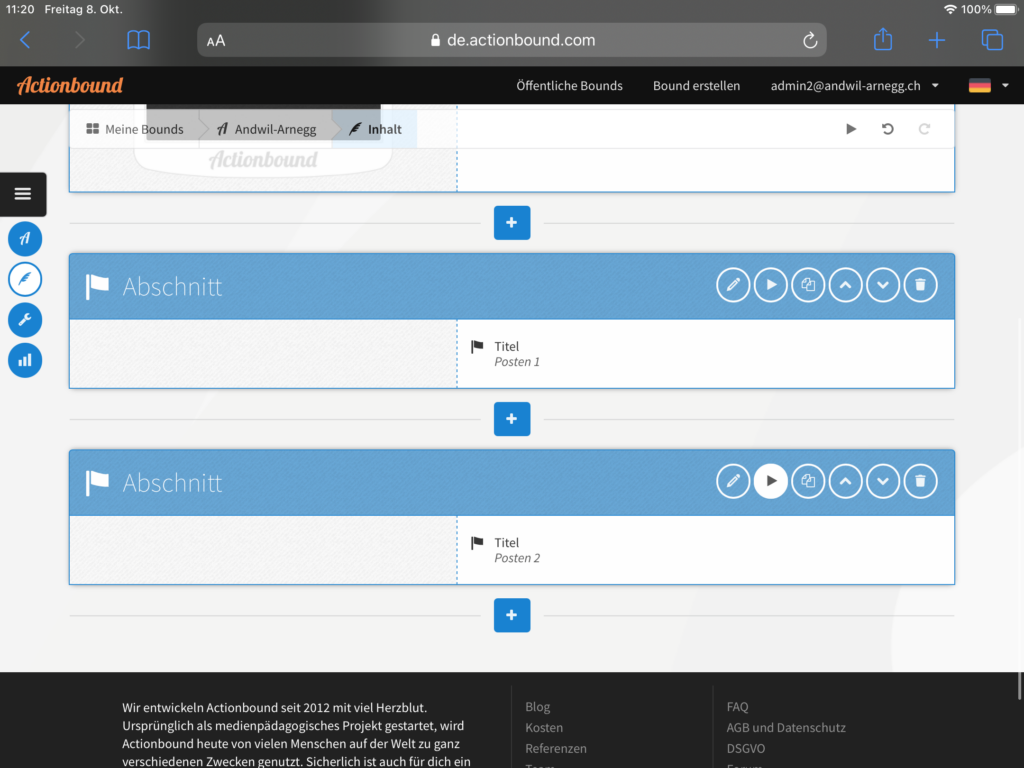Delete the Posten 2 section via trash icon
Viewport: 1024px width, 768px height.
point(921,481)
